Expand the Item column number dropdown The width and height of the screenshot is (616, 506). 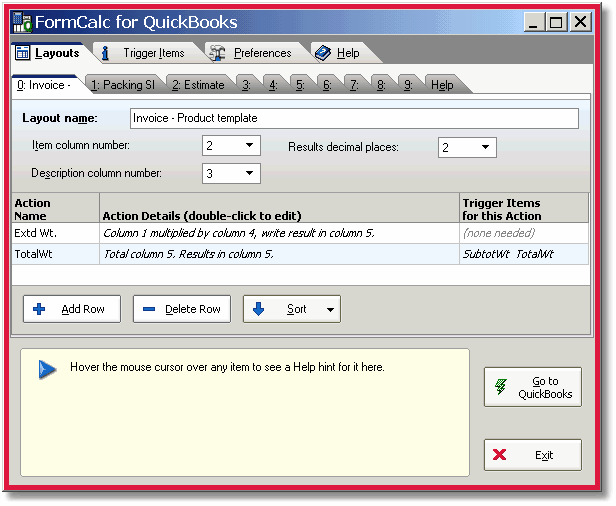pos(249,145)
